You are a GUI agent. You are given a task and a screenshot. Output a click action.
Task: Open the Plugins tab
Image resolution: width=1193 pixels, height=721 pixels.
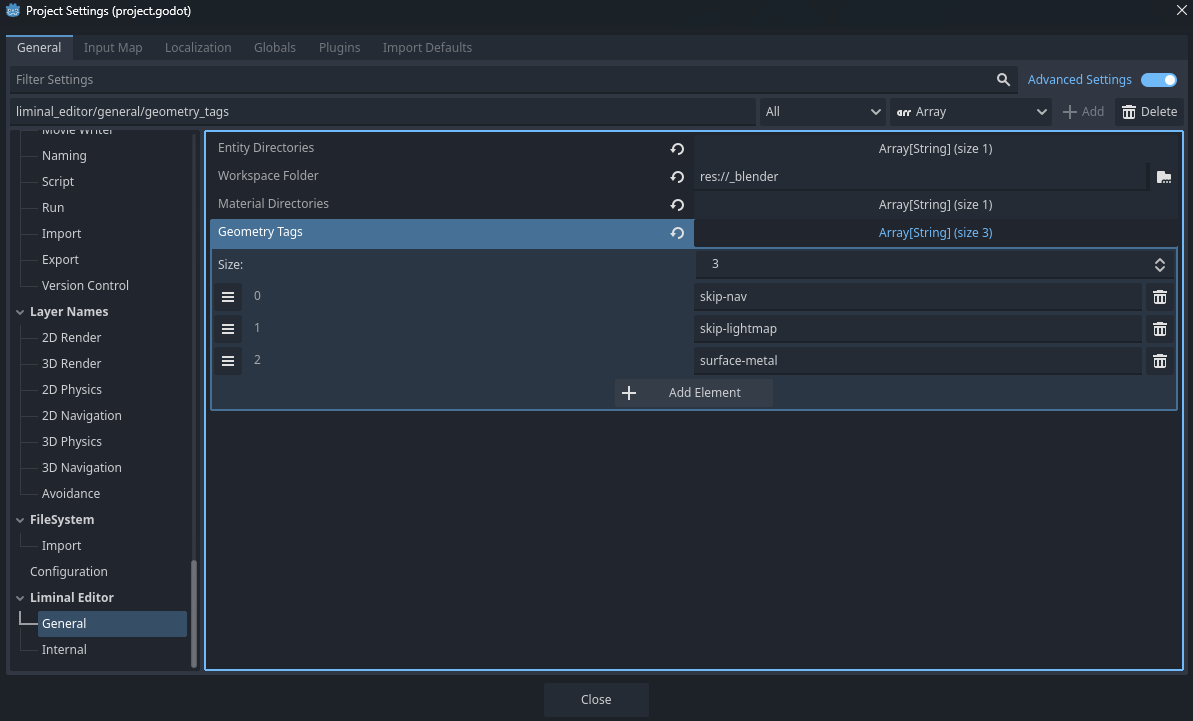pos(339,47)
